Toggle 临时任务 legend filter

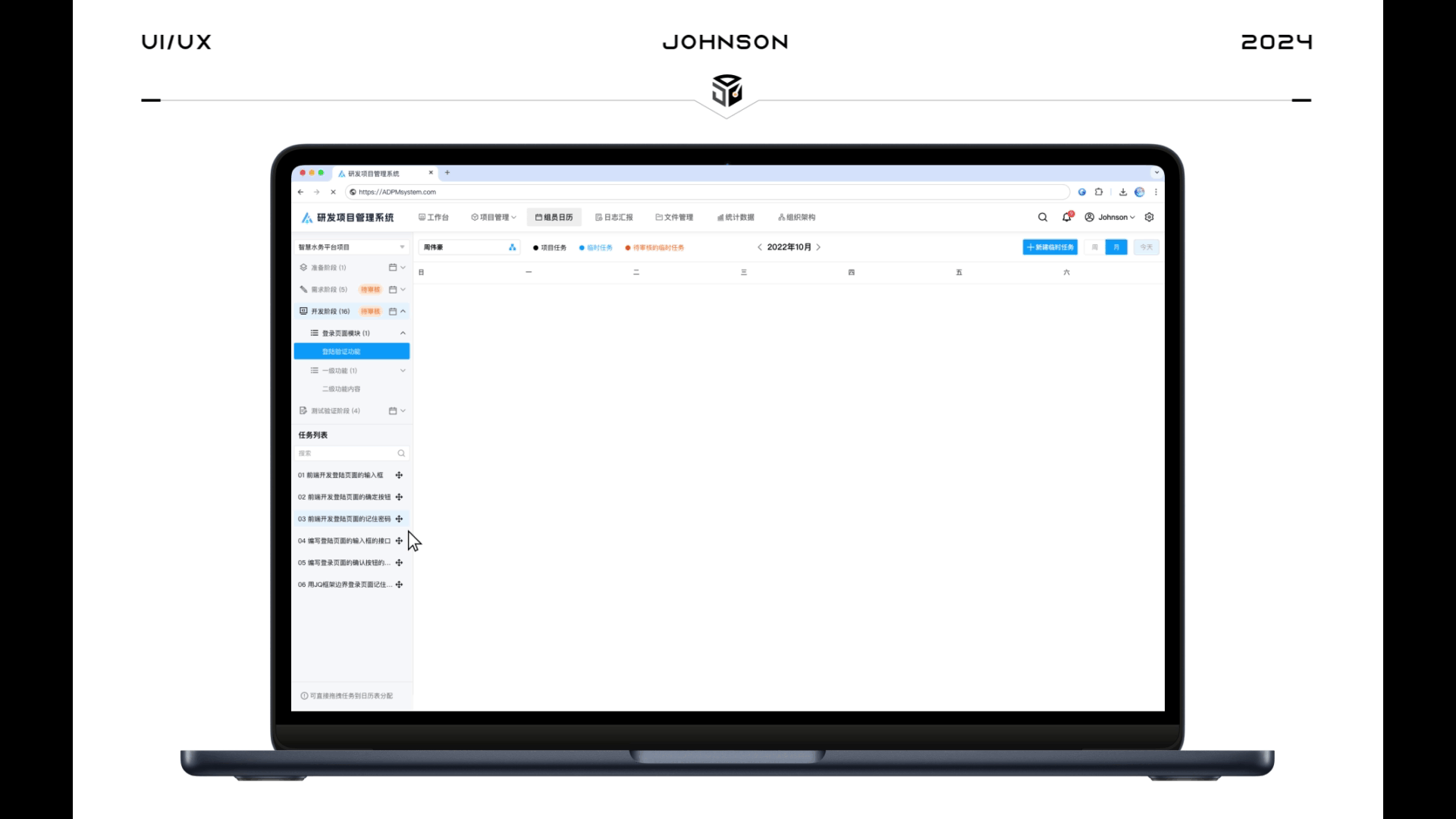click(596, 248)
